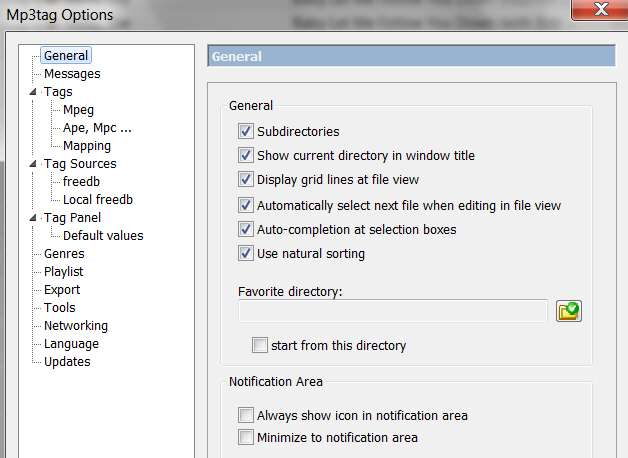Open the Messages options page

coord(72,74)
